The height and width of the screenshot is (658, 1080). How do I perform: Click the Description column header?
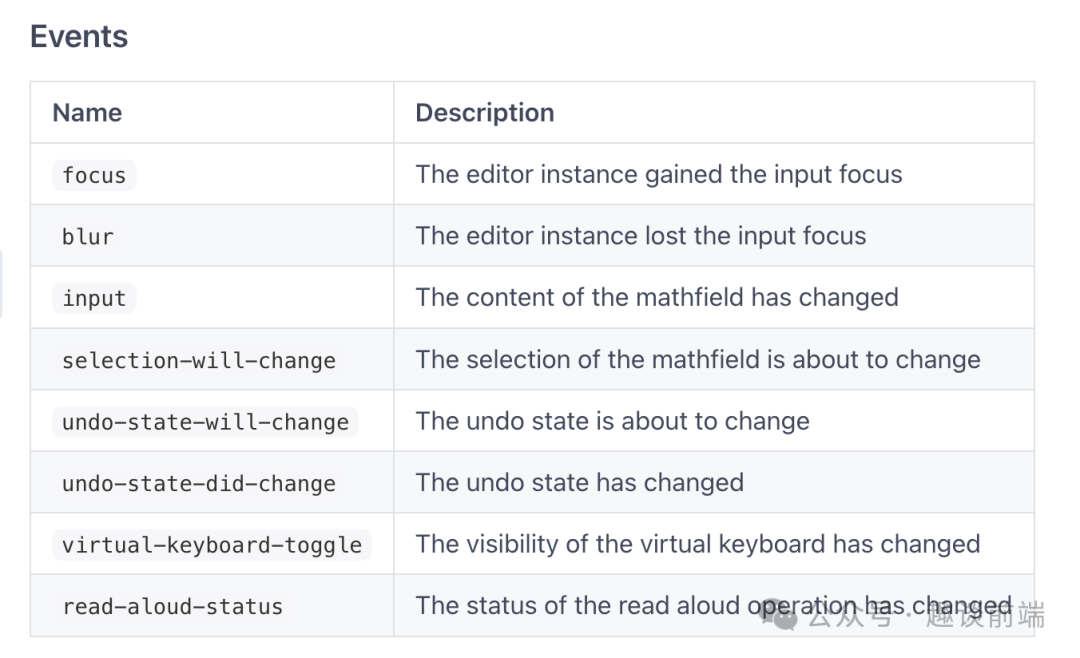[x=485, y=112]
